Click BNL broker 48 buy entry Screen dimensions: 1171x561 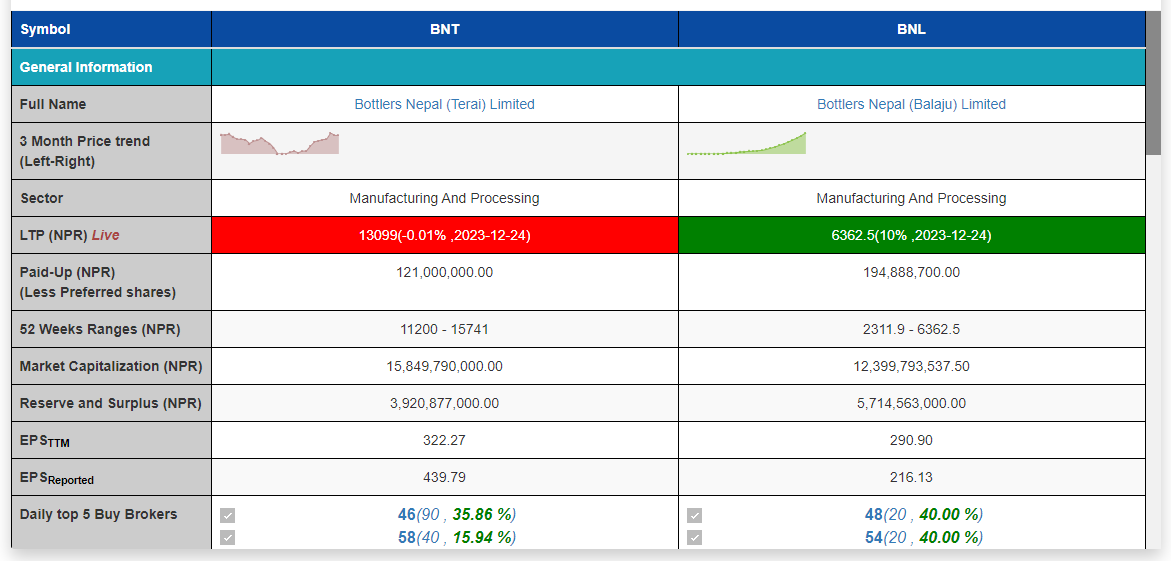click(924, 515)
